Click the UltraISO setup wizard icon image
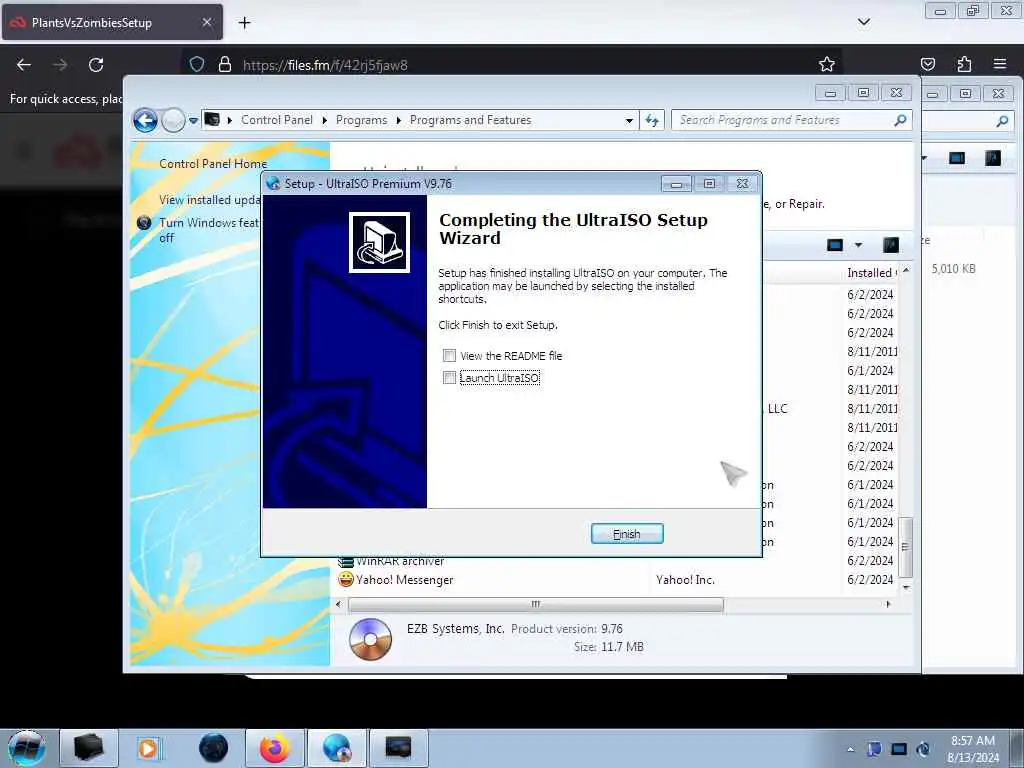This screenshot has height=768, width=1024. point(379,242)
